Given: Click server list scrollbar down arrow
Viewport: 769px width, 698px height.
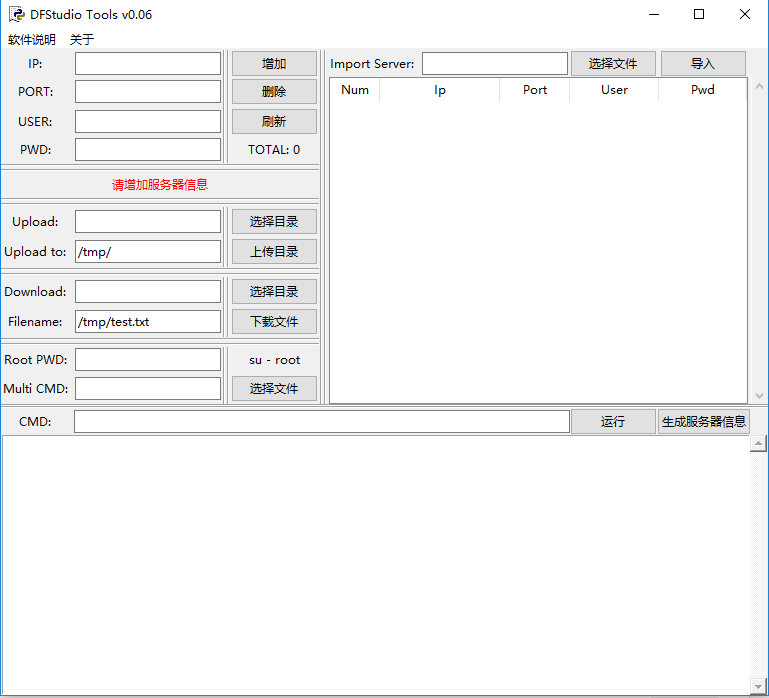Looking at the screenshot, I should pos(759,396).
